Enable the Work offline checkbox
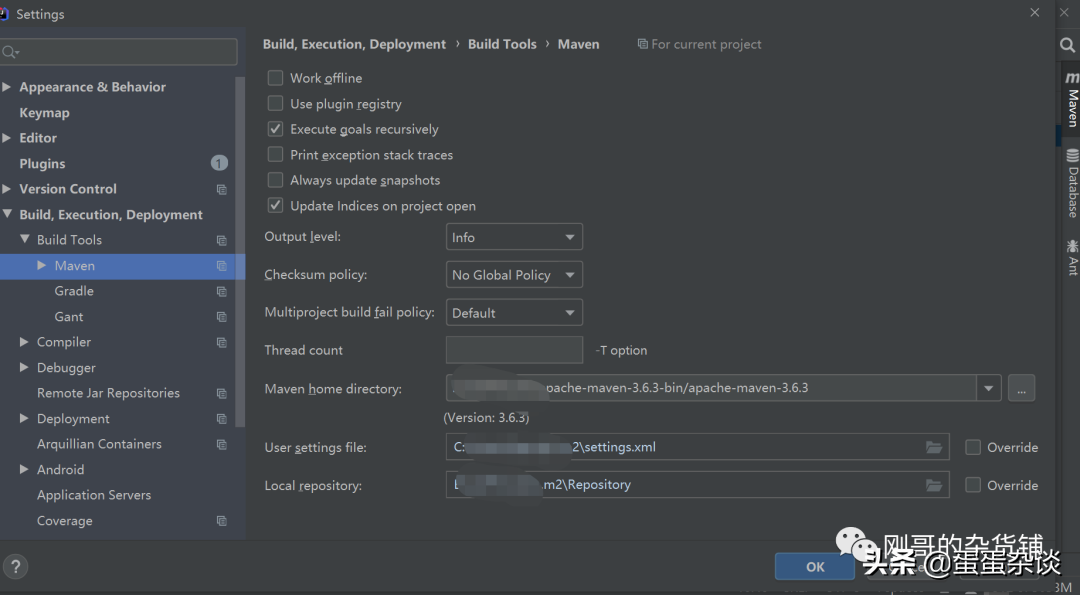The image size is (1080, 595). [276, 78]
